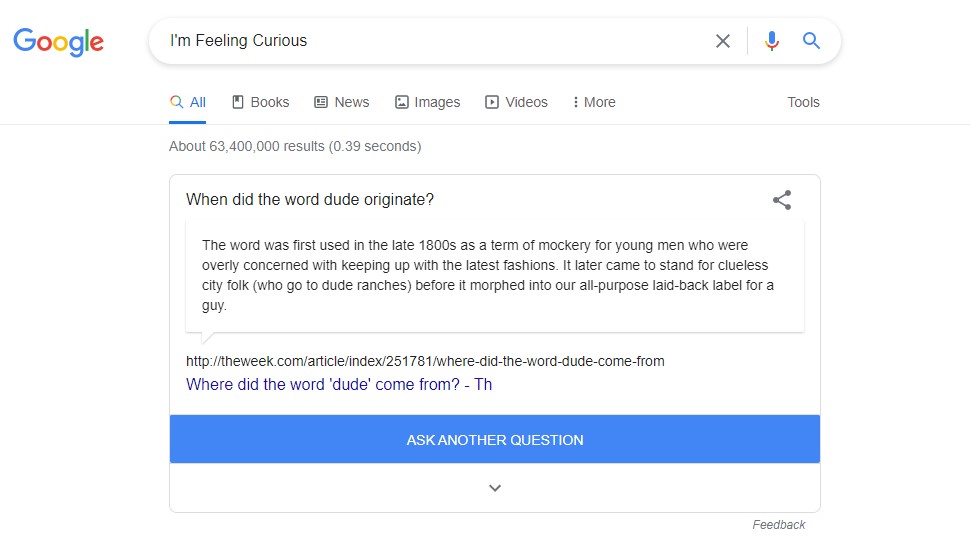This screenshot has height=549, width=970.
Task: Open the "Where did the word 'dude' come from?" link
Action: 339,384
